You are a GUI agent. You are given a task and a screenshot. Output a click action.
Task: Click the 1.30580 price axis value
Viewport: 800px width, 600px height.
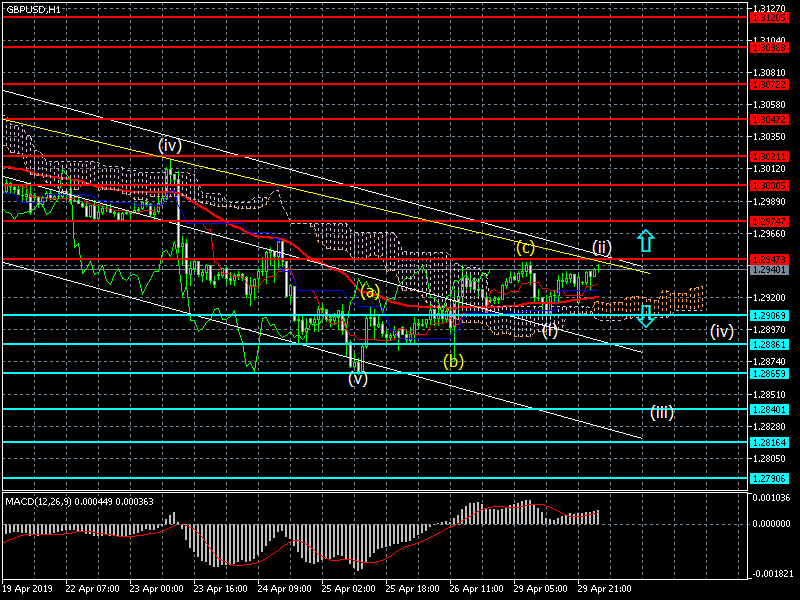[x=769, y=105]
